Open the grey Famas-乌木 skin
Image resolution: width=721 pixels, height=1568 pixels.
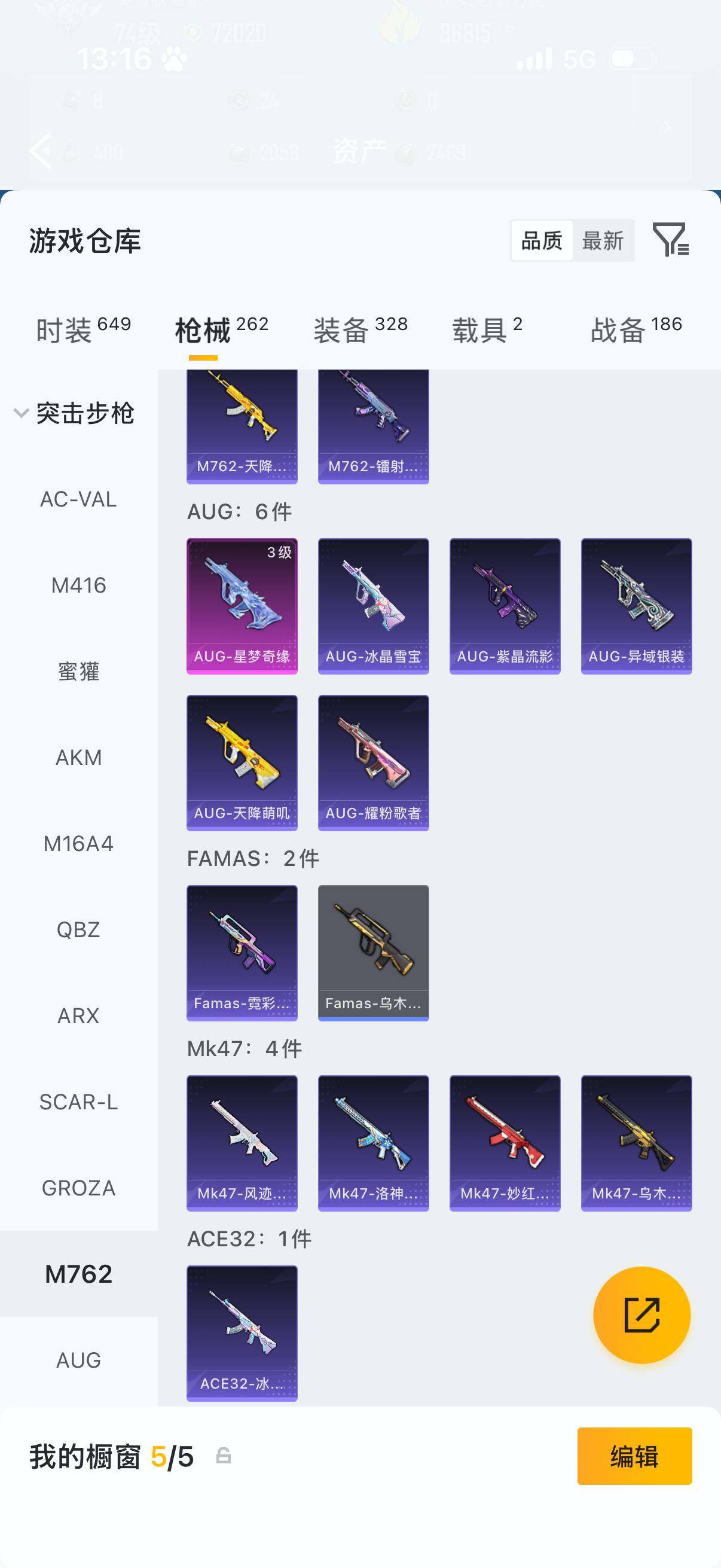click(x=373, y=953)
